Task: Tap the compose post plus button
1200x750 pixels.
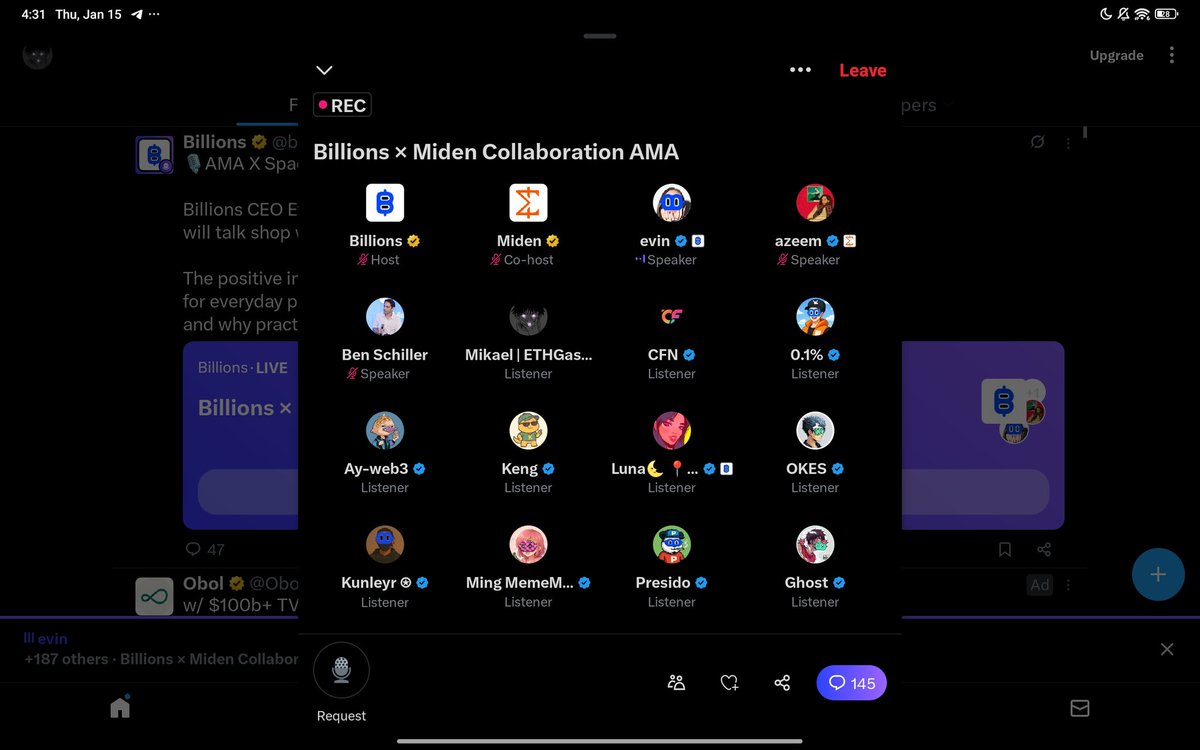Action: pyautogui.click(x=1158, y=574)
